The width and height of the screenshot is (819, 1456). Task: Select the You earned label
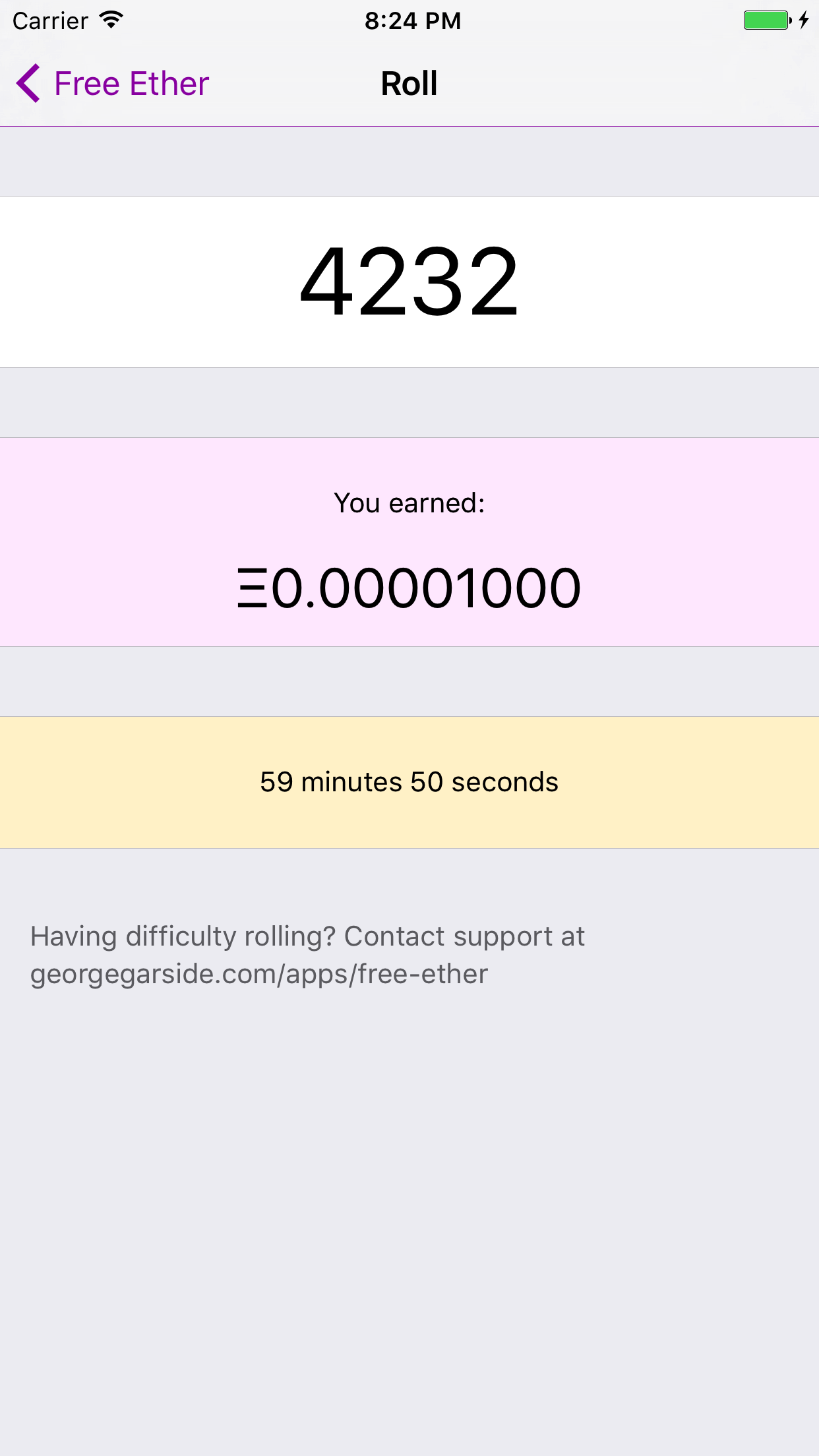[x=409, y=503]
